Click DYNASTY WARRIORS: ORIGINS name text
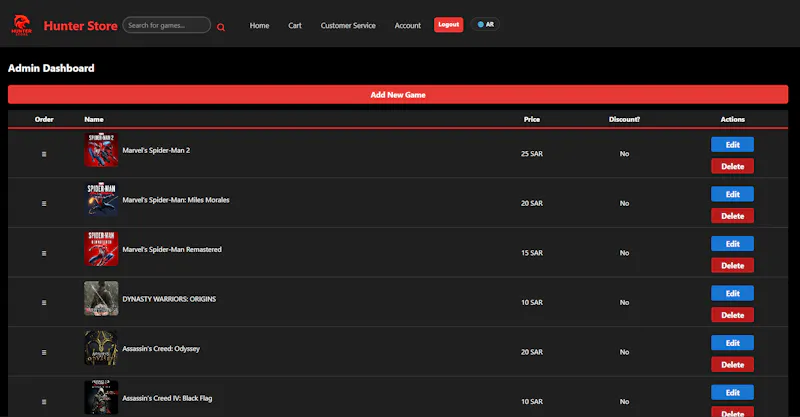 click(x=169, y=299)
